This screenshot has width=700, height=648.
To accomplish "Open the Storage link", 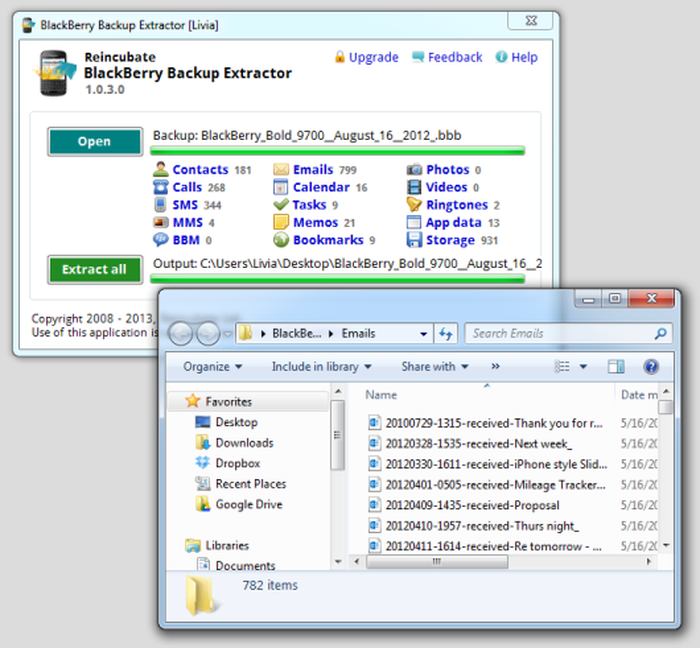I will [x=450, y=240].
